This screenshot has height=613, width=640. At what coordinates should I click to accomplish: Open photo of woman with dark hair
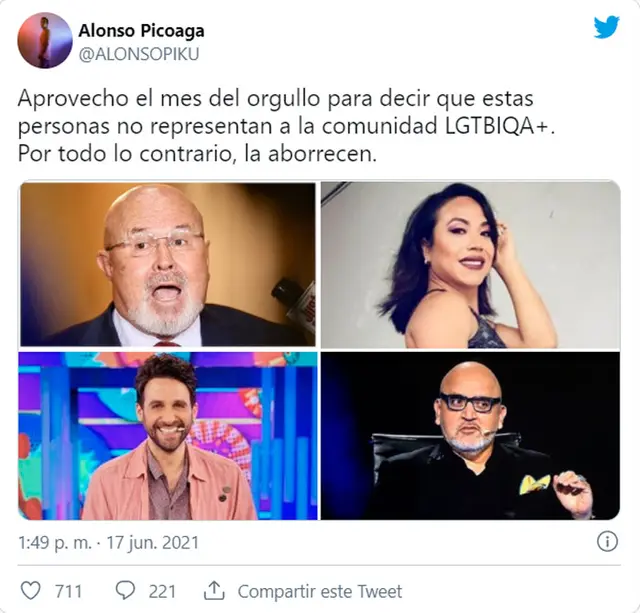coord(470,264)
